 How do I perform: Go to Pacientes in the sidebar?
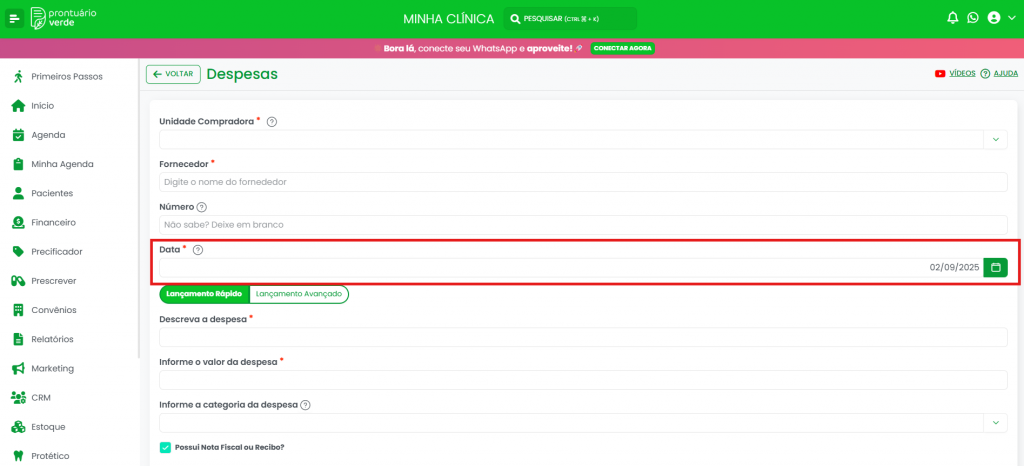(x=52, y=193)
